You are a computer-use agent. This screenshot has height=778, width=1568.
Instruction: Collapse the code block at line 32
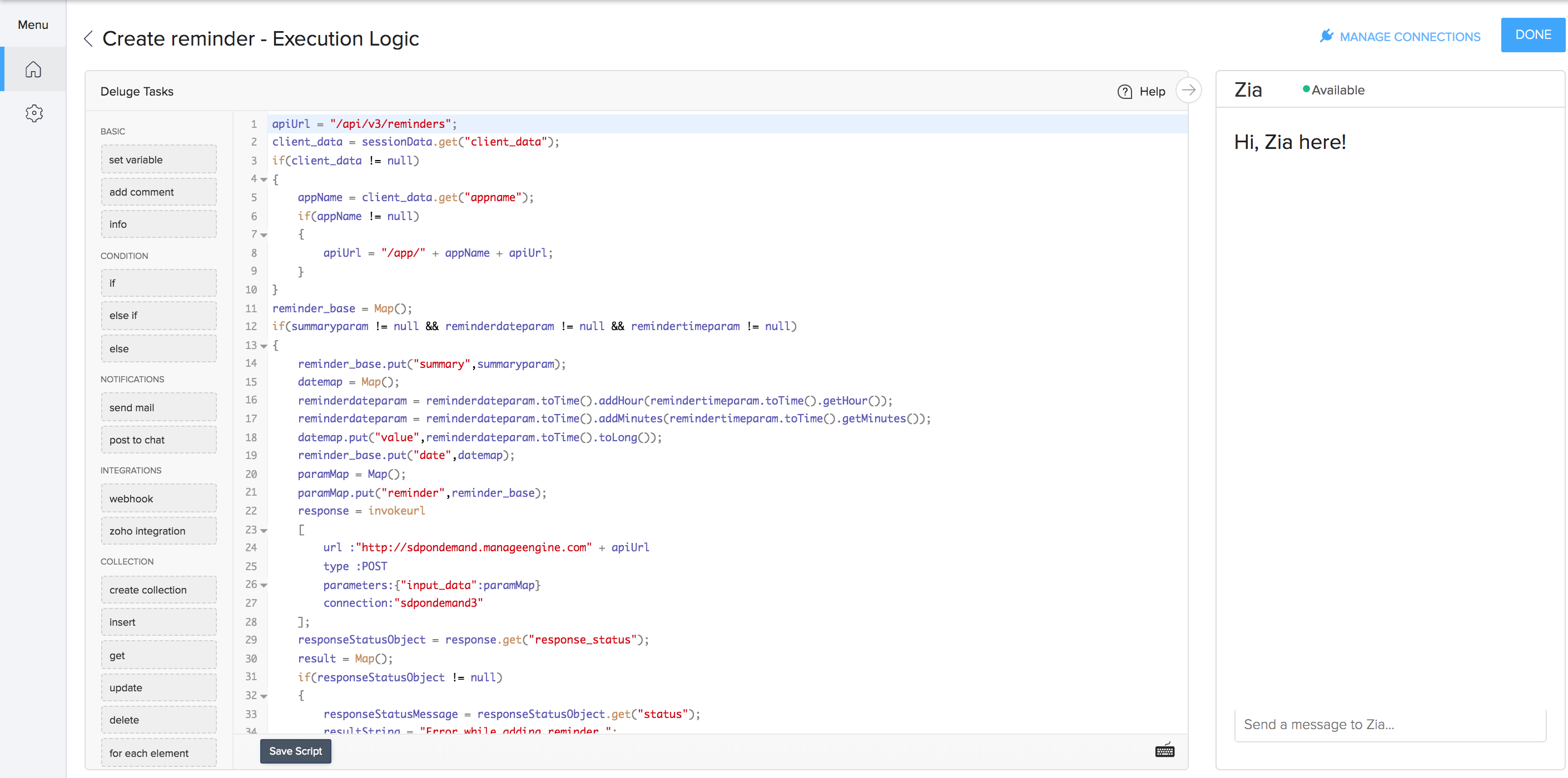(264, 696)
